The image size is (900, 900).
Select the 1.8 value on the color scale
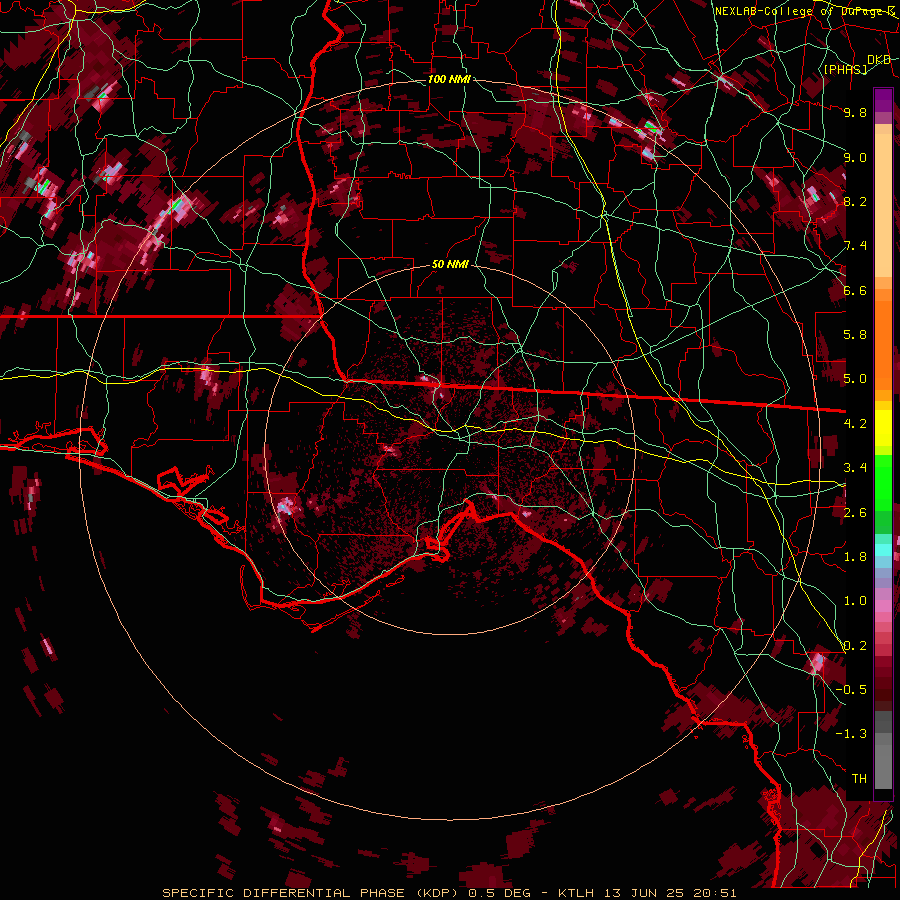[x=855, y=557]
